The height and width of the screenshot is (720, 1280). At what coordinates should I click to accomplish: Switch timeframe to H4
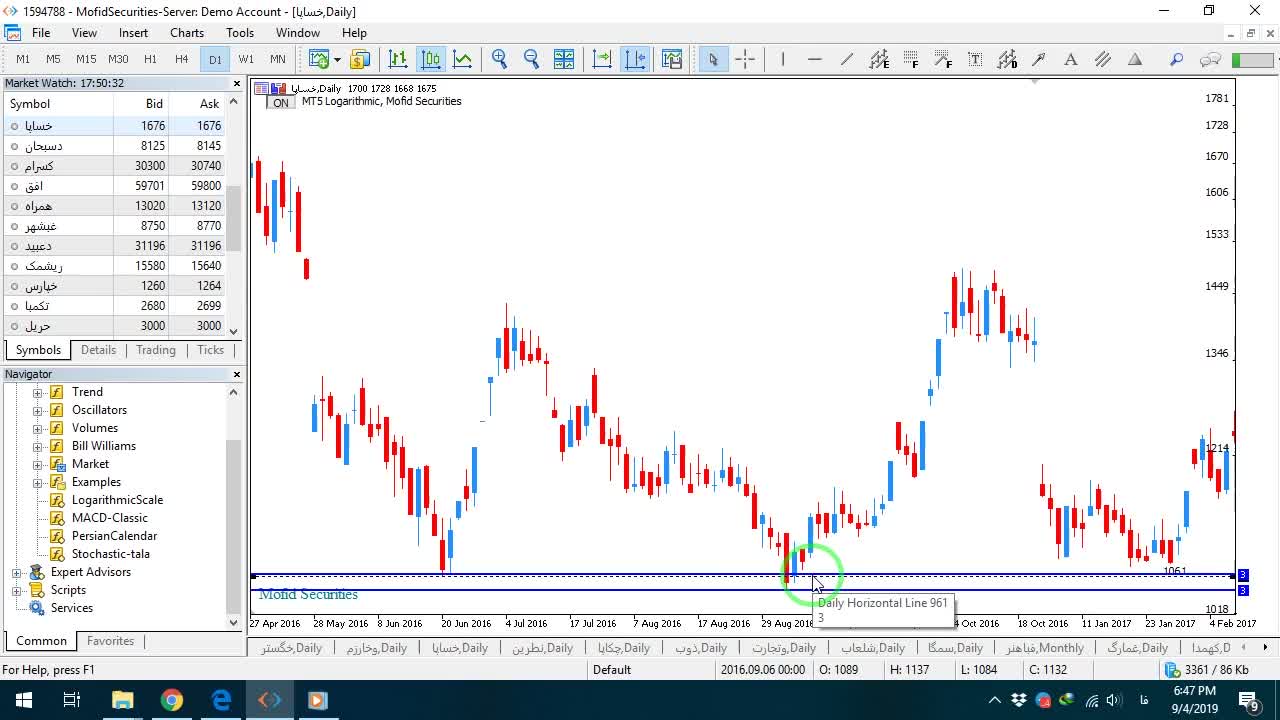tap(181, 59)
